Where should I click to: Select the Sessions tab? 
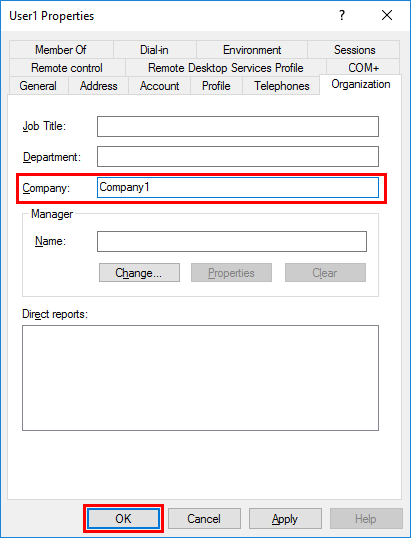click(x=354, y=50)
